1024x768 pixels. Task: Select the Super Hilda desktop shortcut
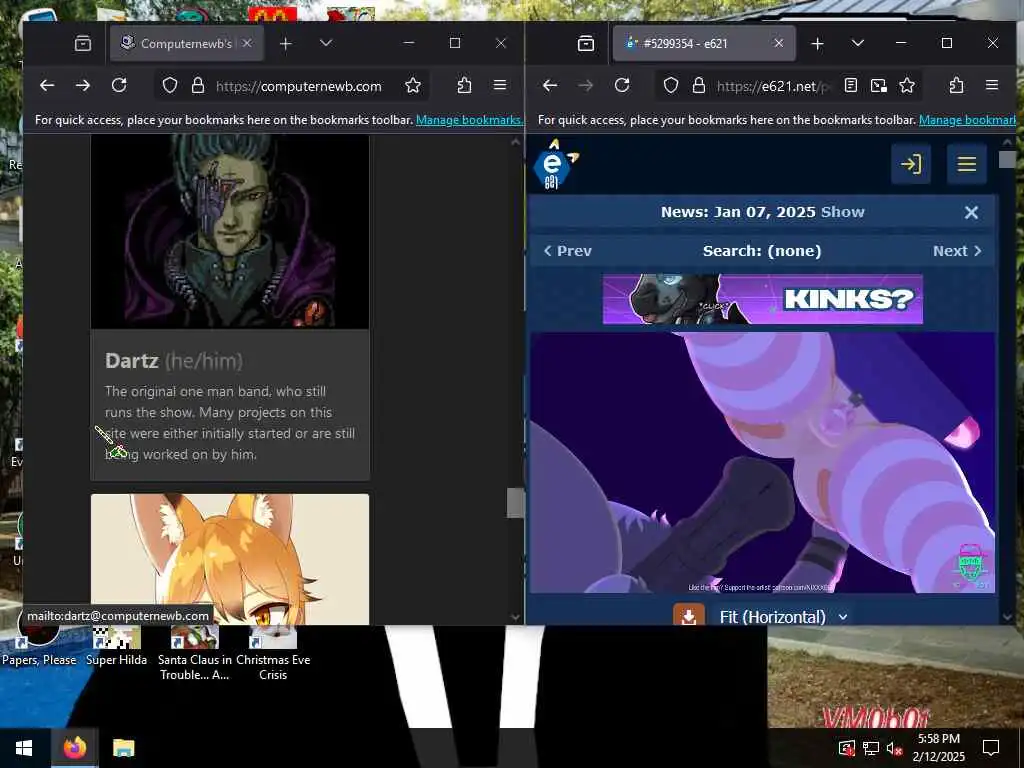coord(116,647)
